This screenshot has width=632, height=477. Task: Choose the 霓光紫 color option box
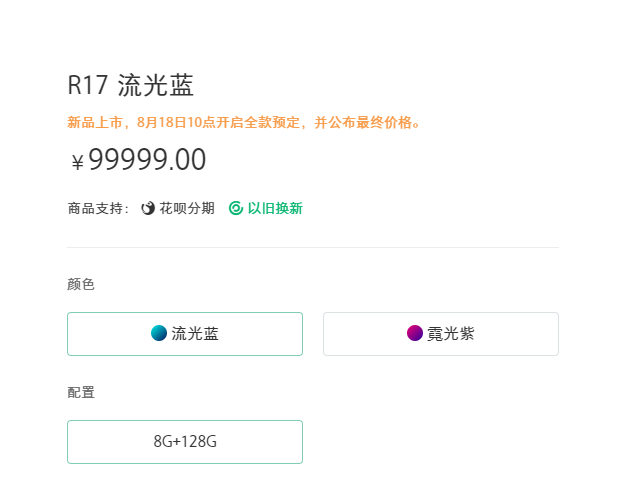tap(440, 334)
